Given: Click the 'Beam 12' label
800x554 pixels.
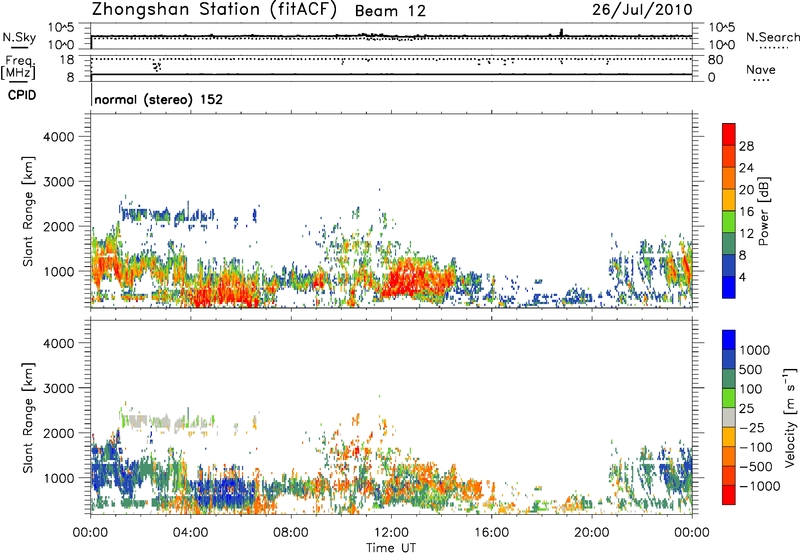Looking at the screenshot, I should pos(390,11).
